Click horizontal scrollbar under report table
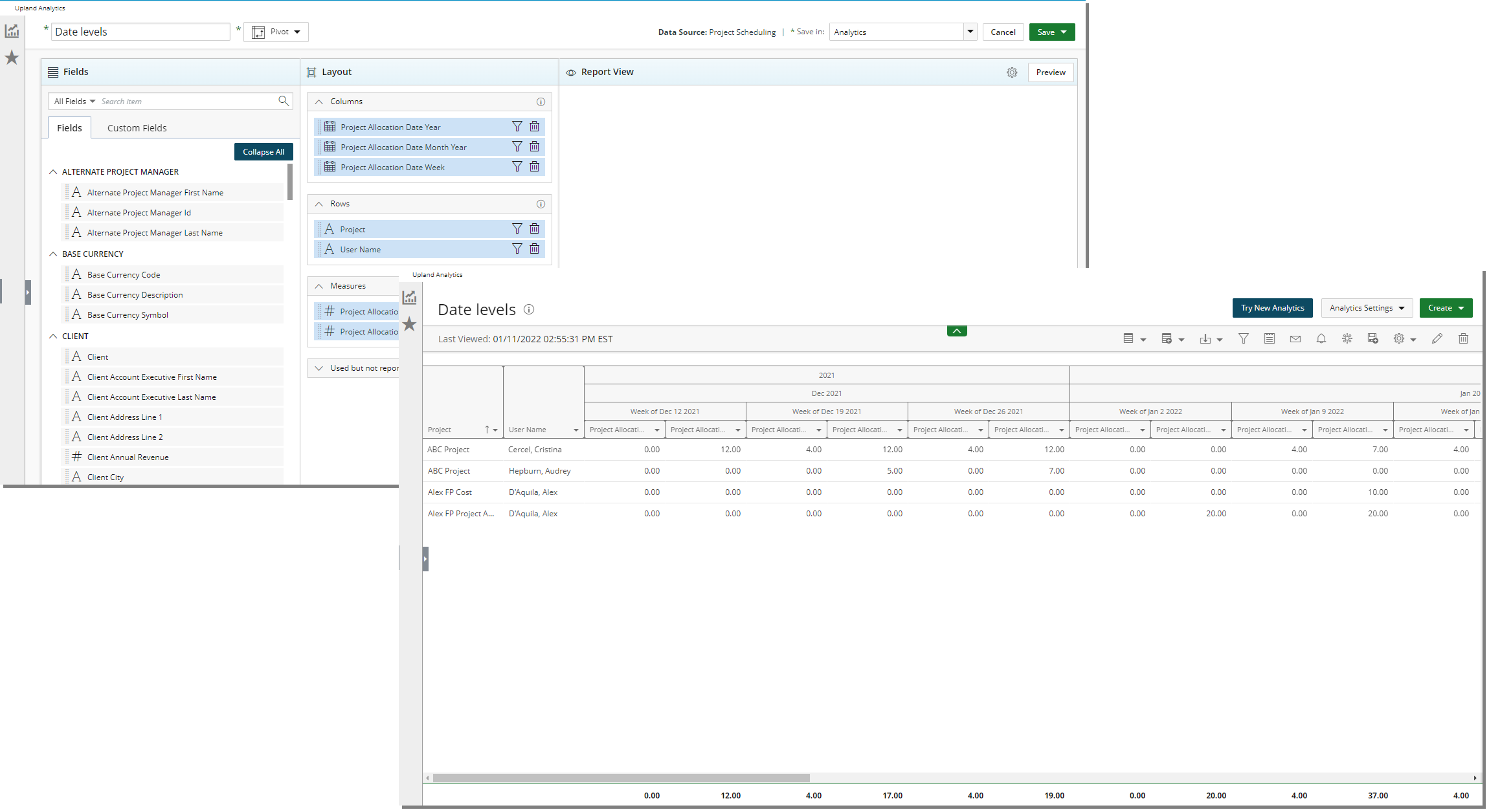Viewport: 1489px width, 812px height. click(621, 778)
